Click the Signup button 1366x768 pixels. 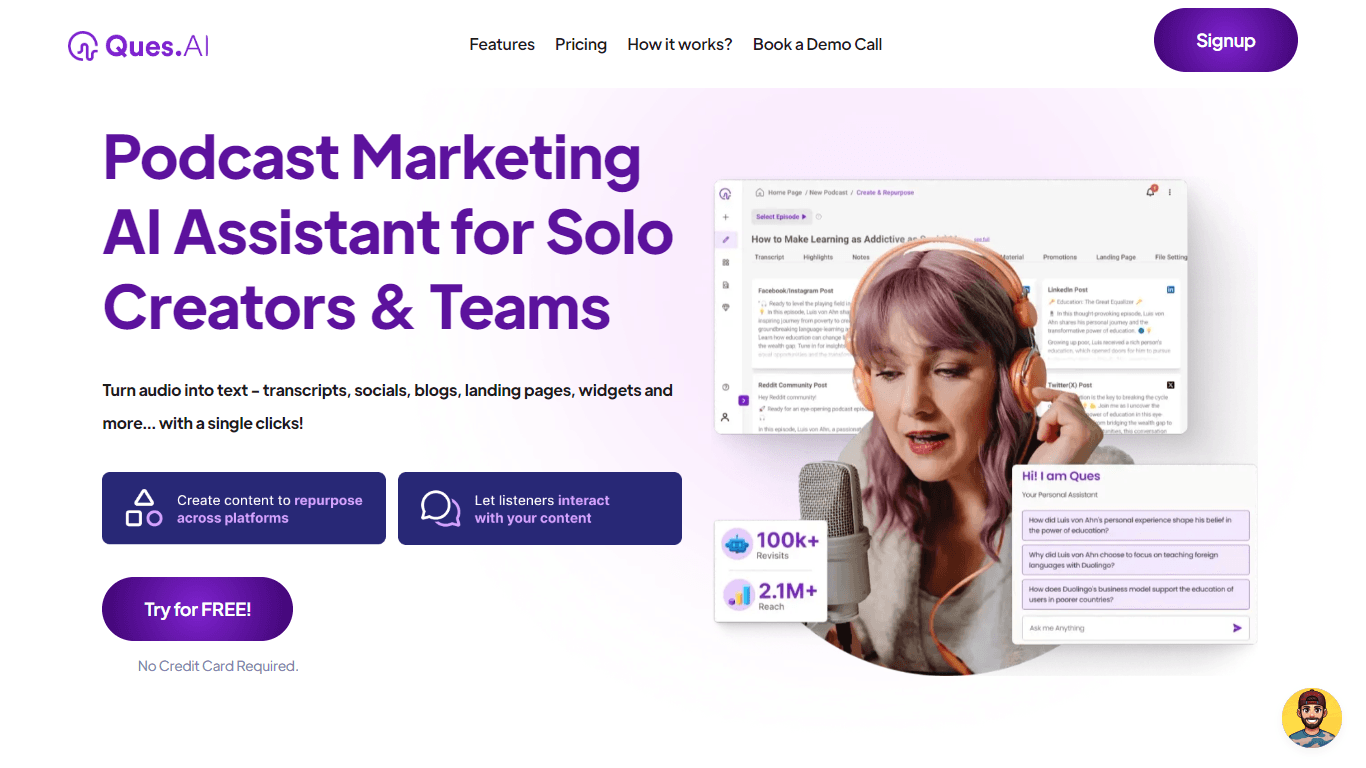tap(1226, 40)
